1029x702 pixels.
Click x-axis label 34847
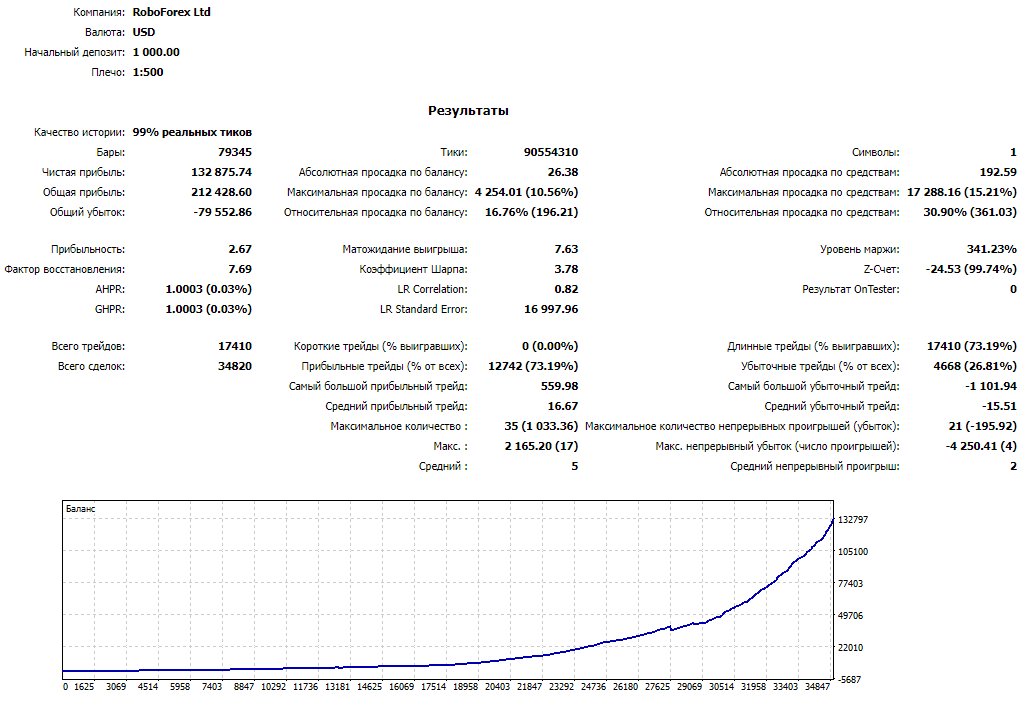(x=817, y=687)
